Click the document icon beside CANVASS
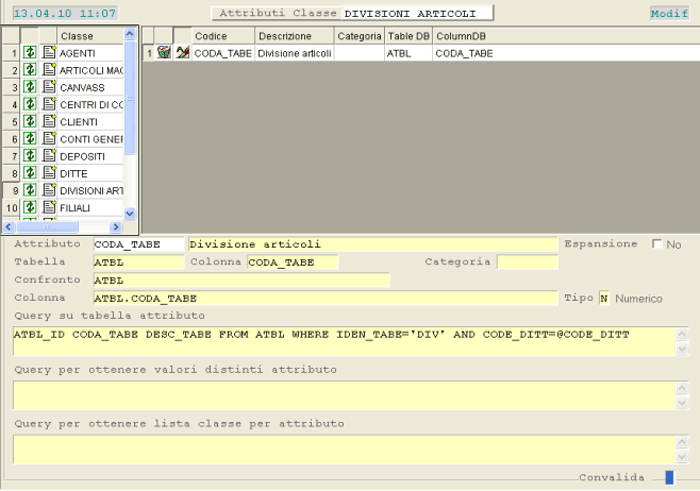The width and height of the screenshot is (700, 491). pos(48,87)
